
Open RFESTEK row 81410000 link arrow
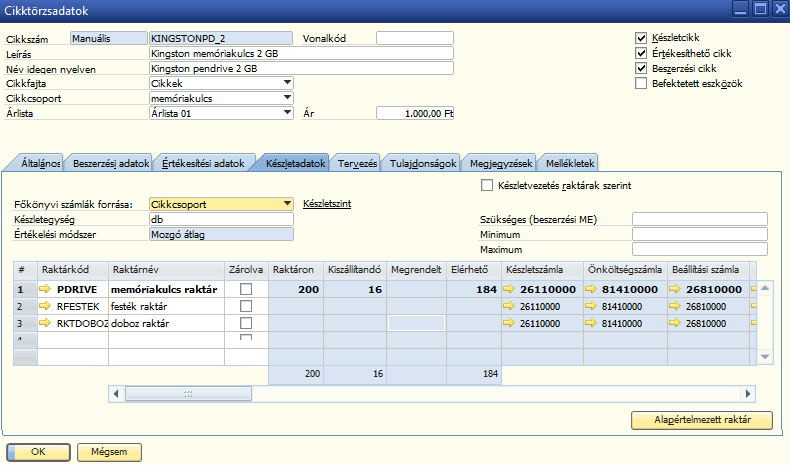click(591, 306)
